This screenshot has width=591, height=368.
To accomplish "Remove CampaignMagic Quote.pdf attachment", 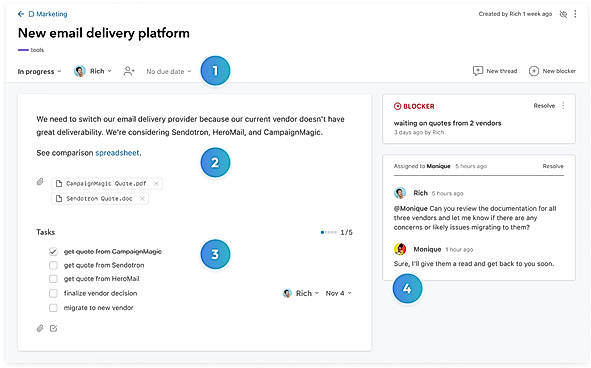I will point(156,184).
